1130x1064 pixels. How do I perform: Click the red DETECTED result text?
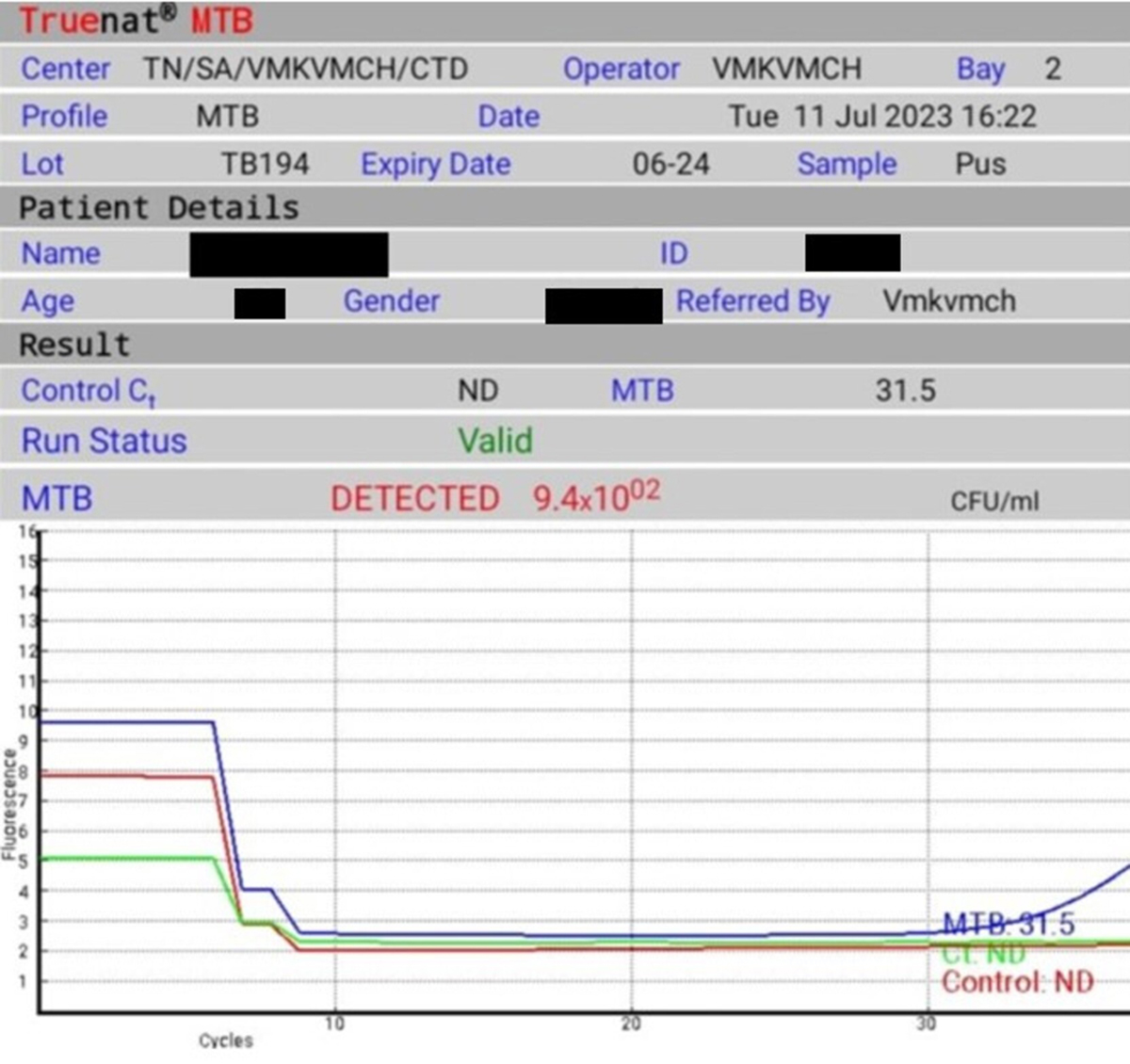(x=414, y=498)
